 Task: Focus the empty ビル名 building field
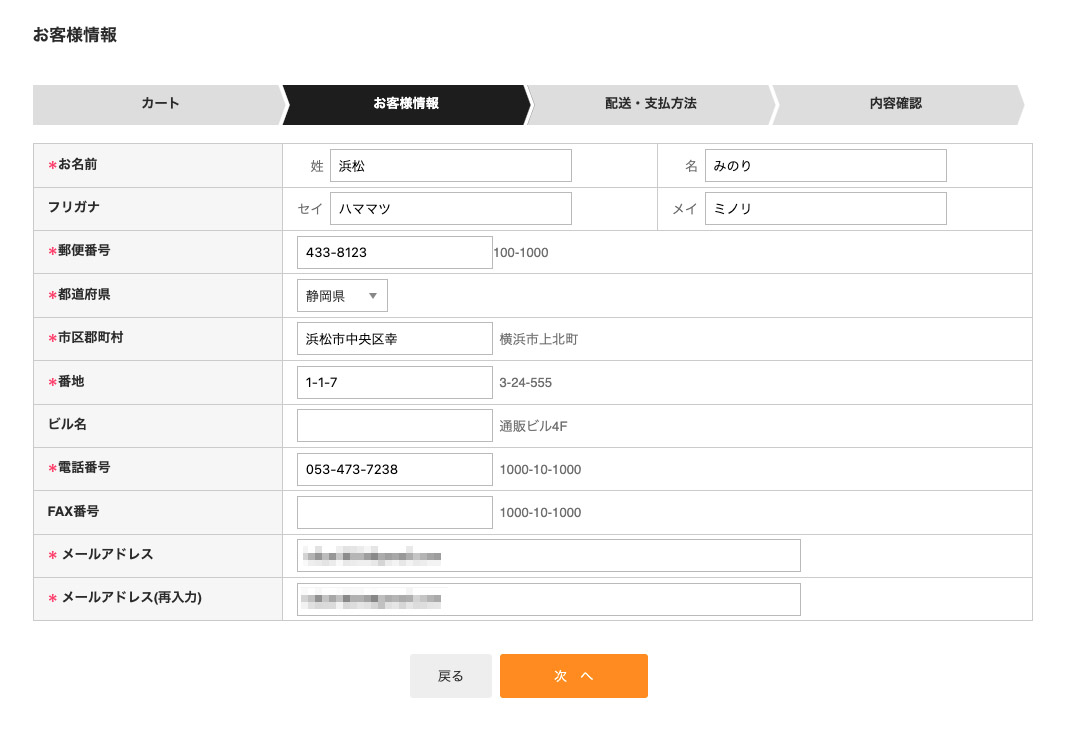[x=394, y=426]
